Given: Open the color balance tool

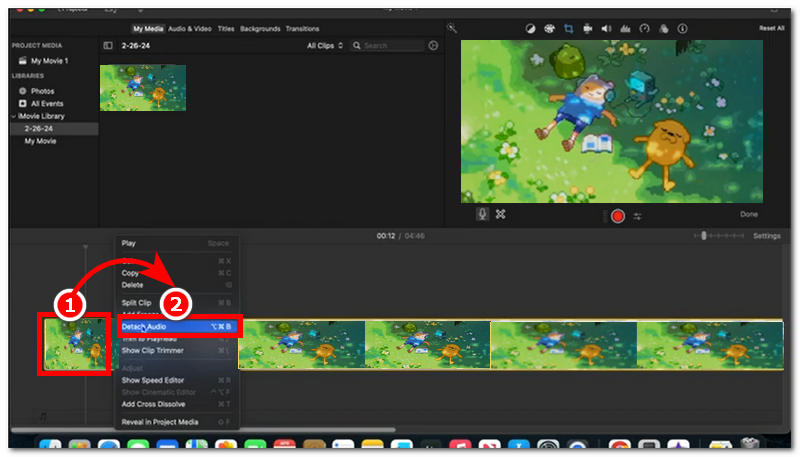Looking at the screenshot, I should tap(531, 29).
